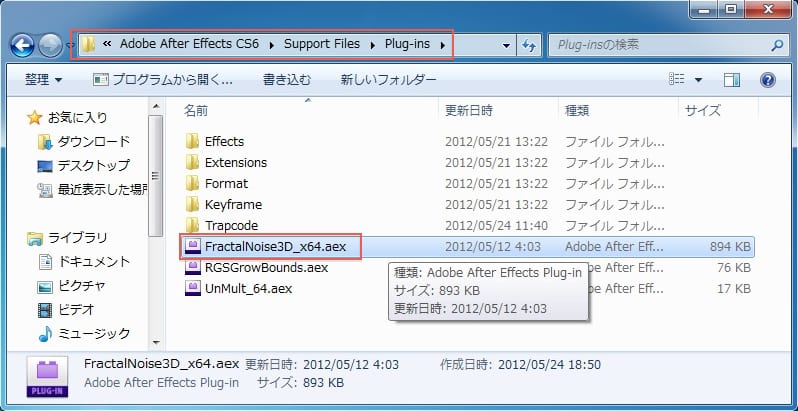
Task: Click the sidebar scrollbar down arrow
Action: pos(156,342)
